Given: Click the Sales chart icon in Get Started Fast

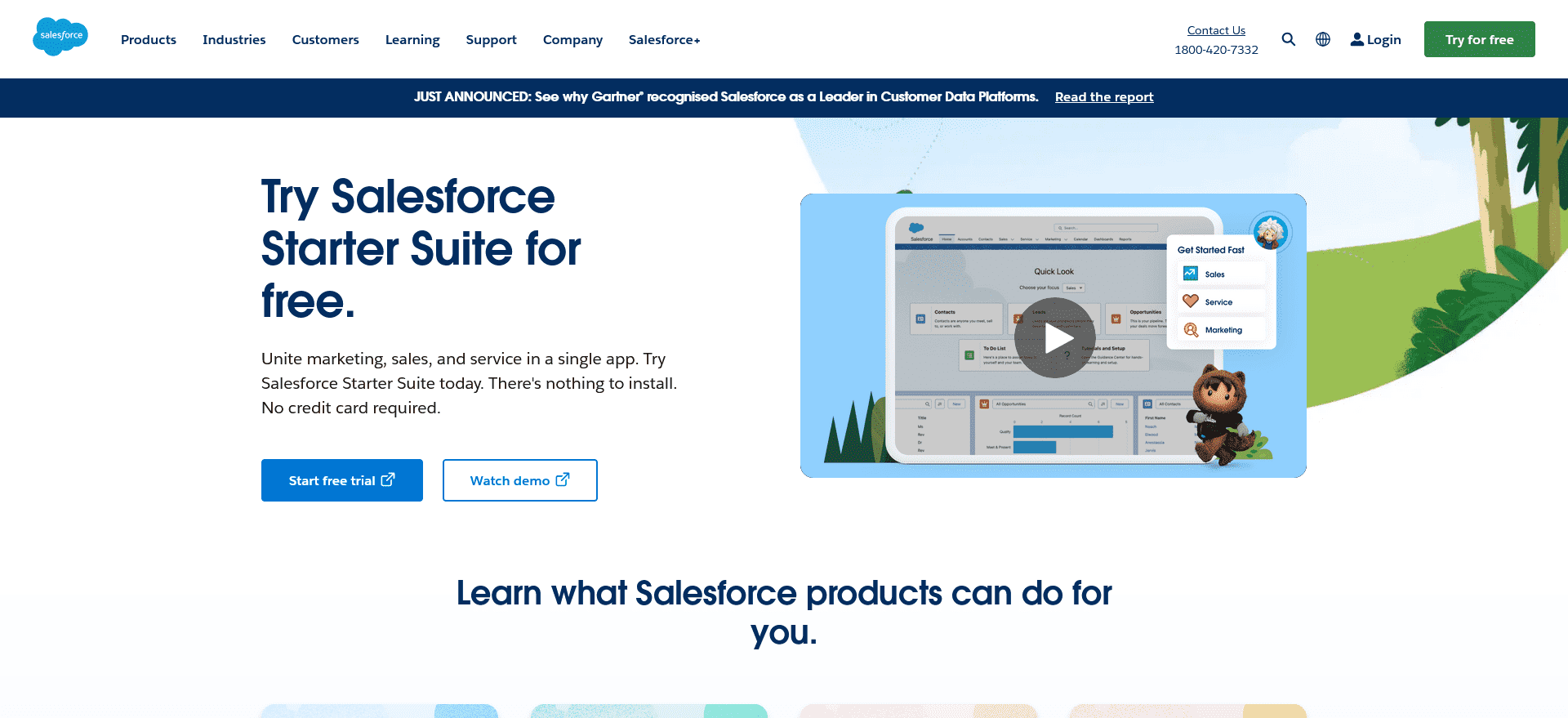Looking at the screenshot, I should click(1191, 274).
